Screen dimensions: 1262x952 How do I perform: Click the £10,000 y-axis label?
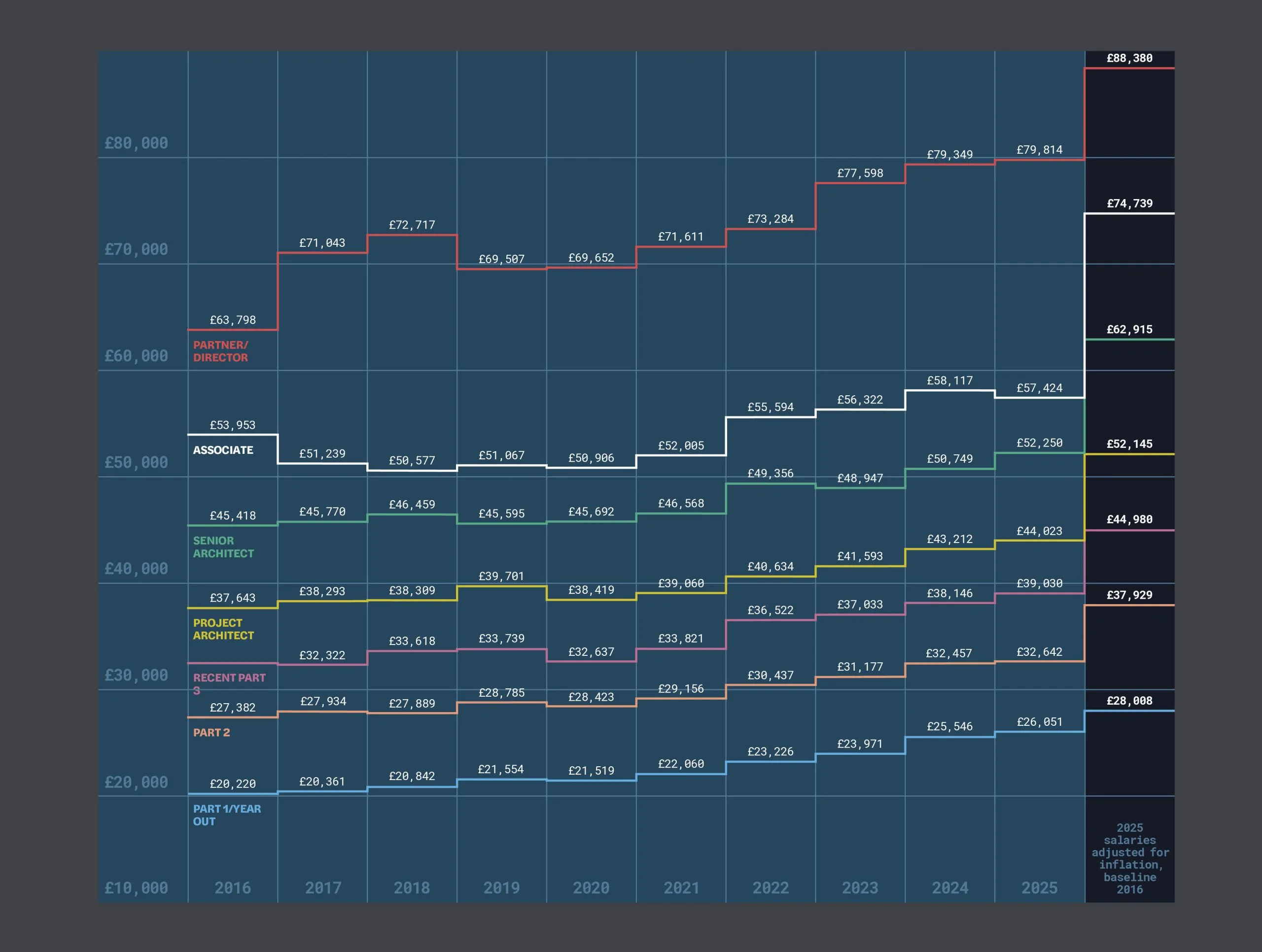pyautogui.click(x=137, y=888)
